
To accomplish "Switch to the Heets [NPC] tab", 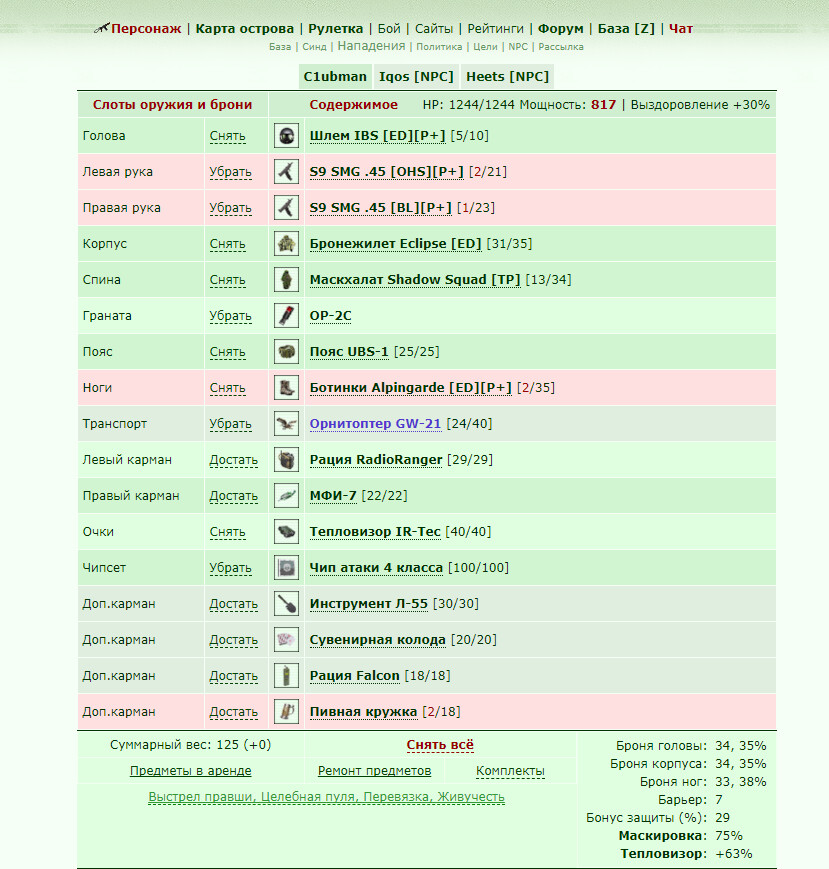I will [x=507, y=76].
